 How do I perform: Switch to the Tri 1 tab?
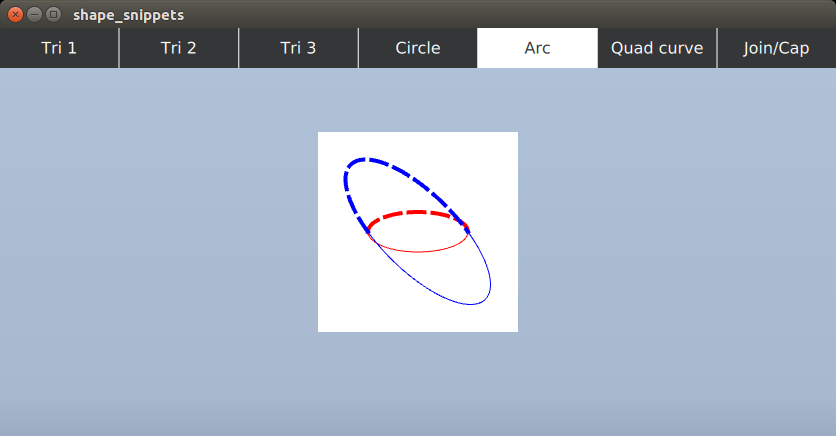tap(59, 48)
